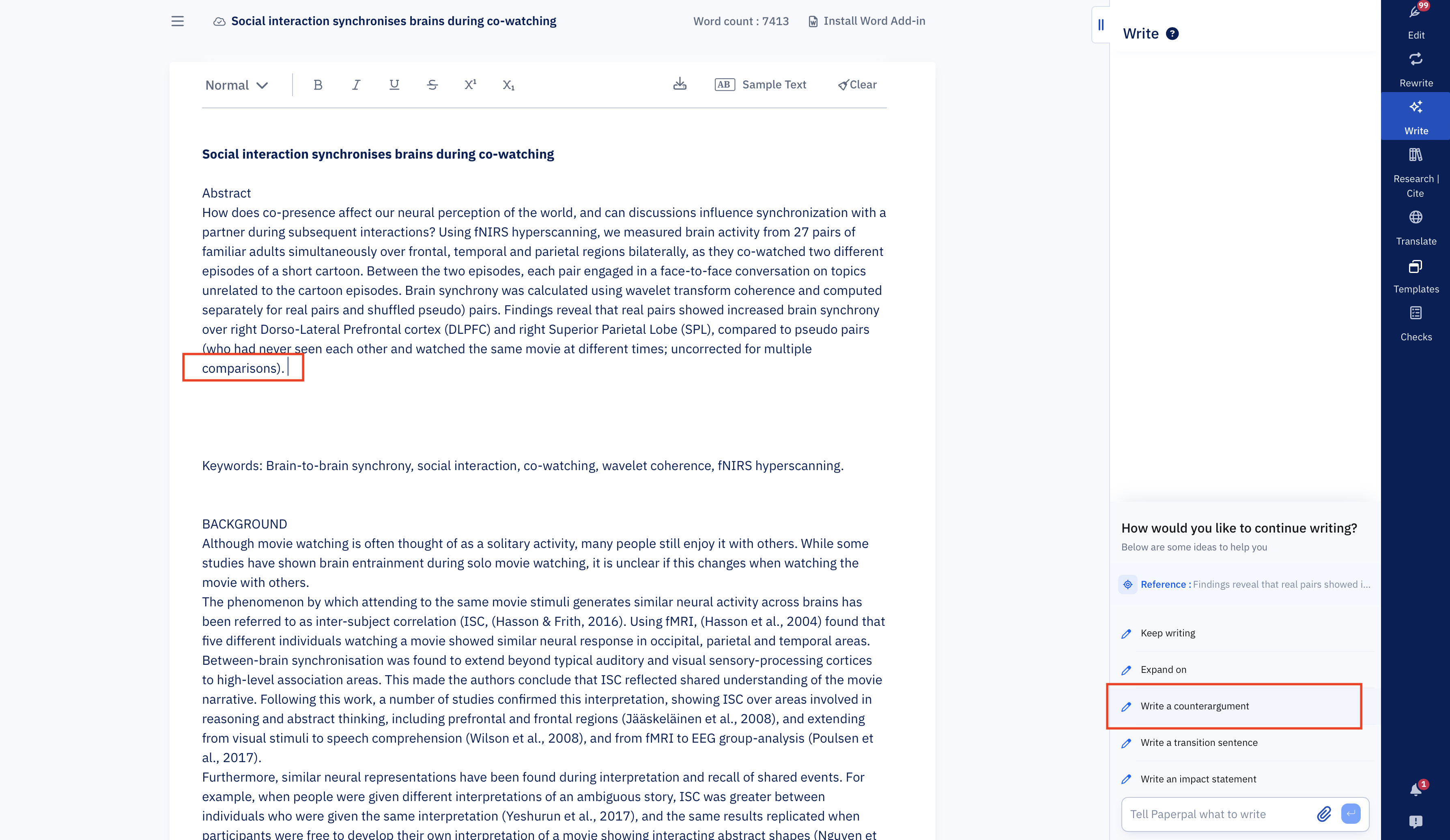Open the Write help question icon
This screenshot has height=840, width=1450.
point(1172,34)
